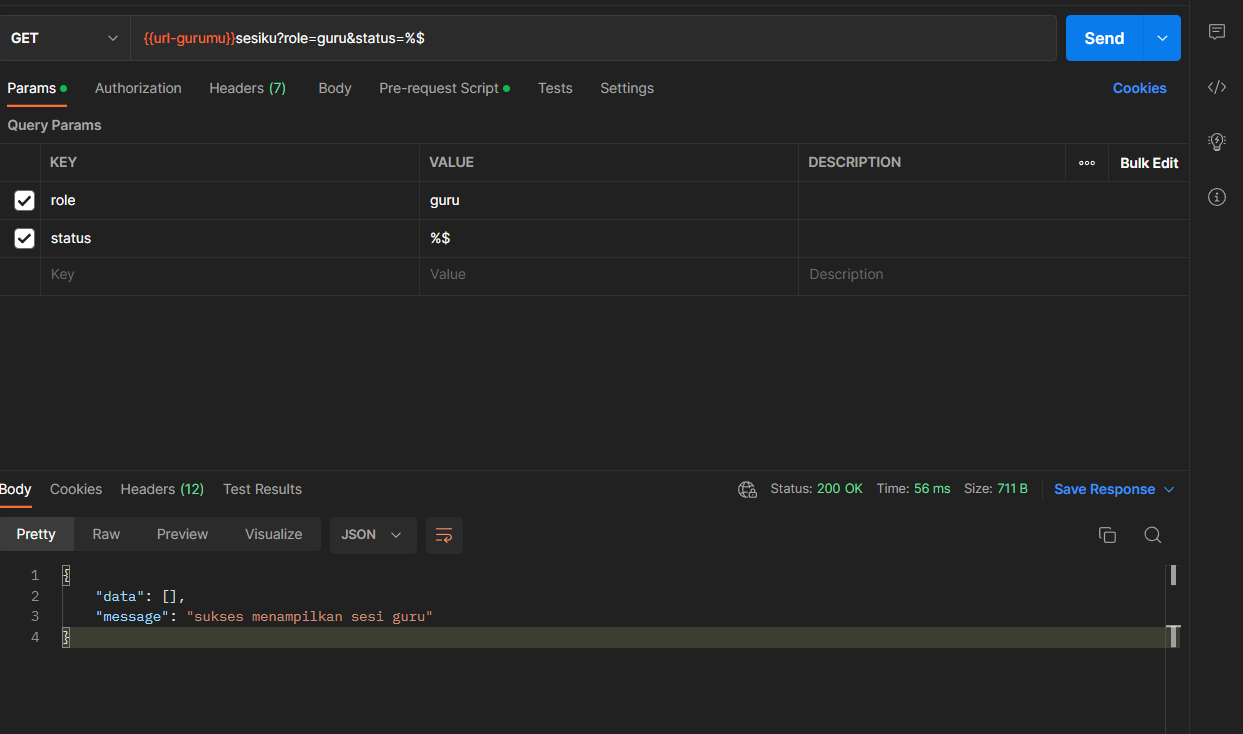Open the response Headers (12) tab
Viewport: 1243px width, 734px height.
click(x=162, y=489)
